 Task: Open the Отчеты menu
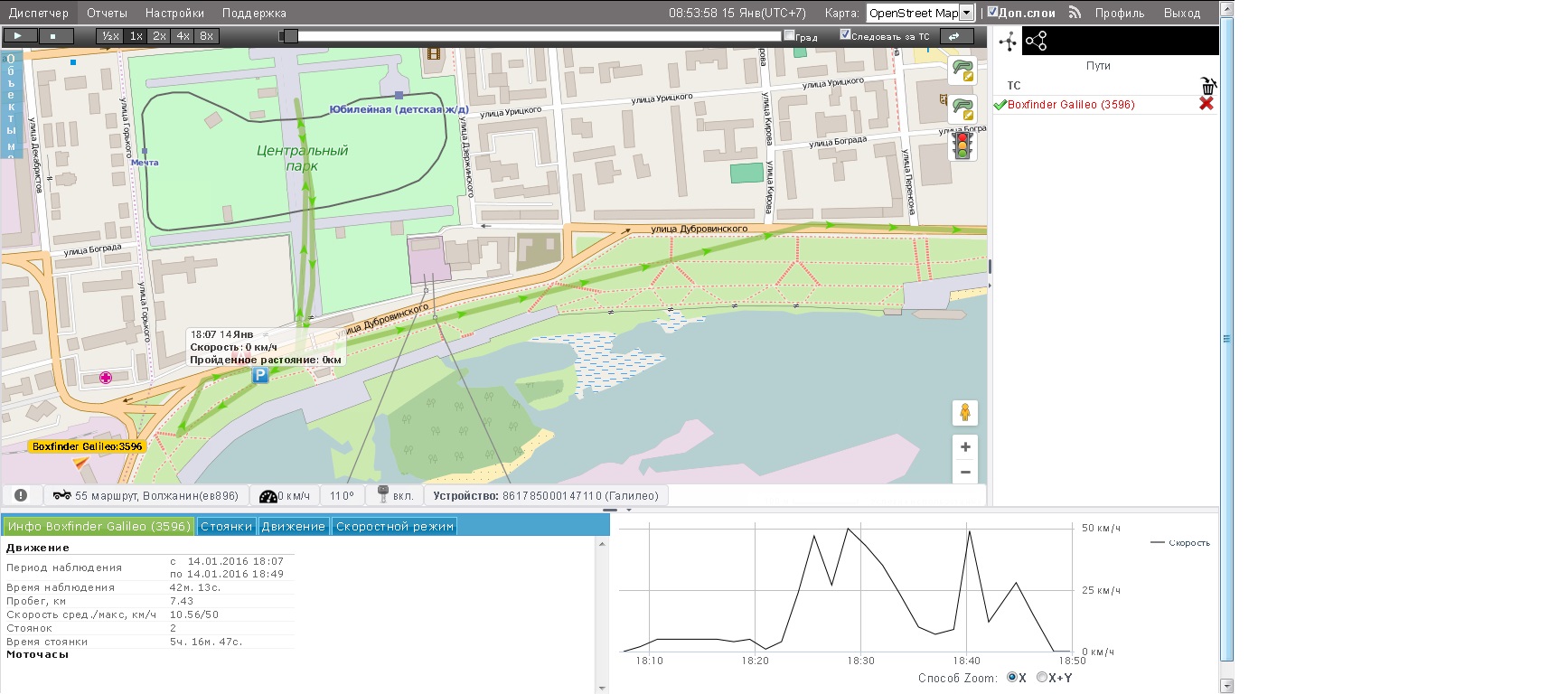tap(107, 13)
